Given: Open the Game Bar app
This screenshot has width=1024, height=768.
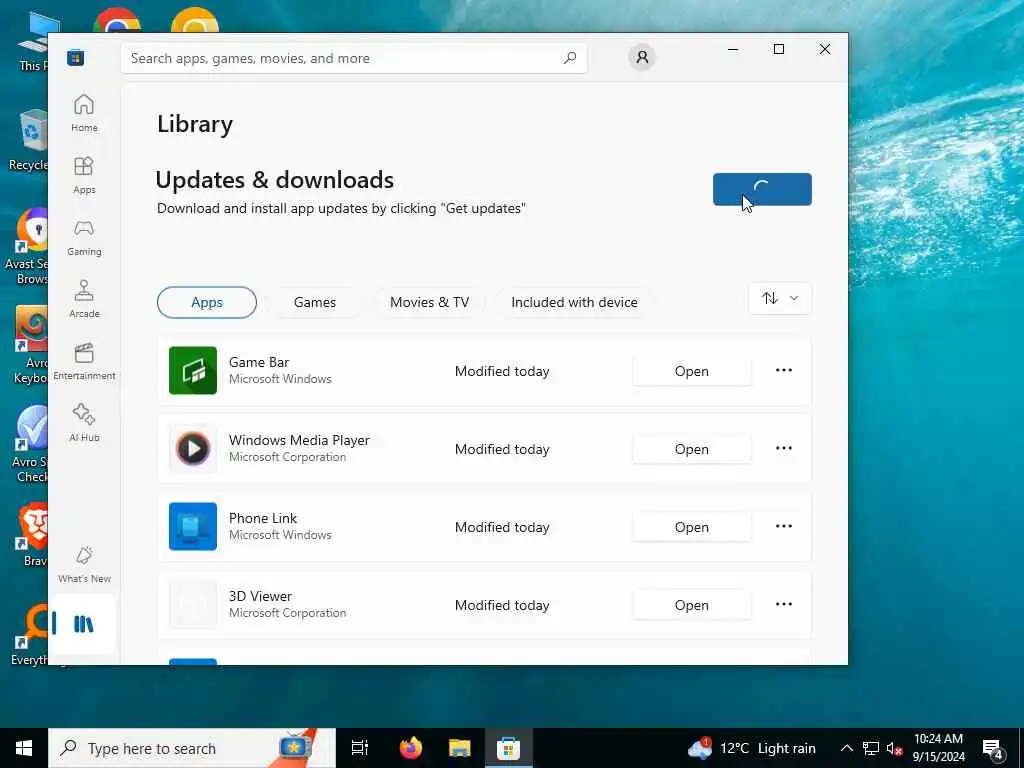Looking at the screenshot, I should pyautogui.click(x=692, y=371).
